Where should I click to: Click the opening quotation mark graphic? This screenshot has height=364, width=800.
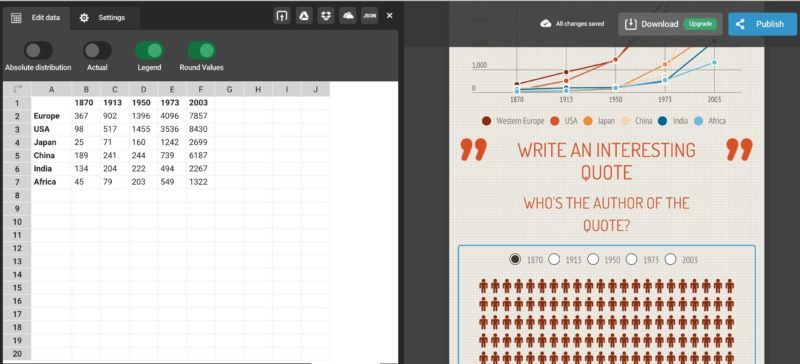(473, 150)
